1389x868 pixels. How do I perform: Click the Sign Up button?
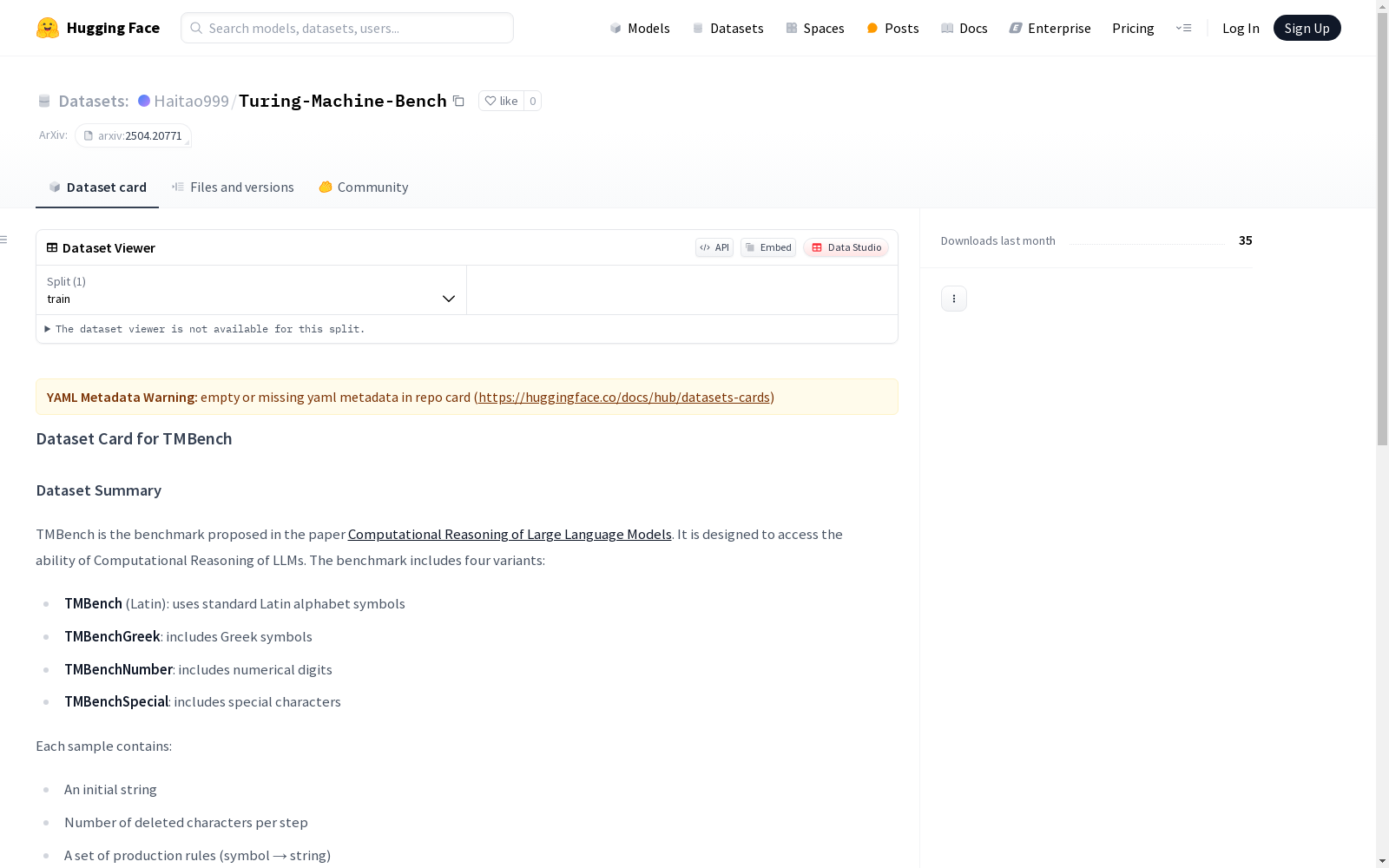tap(1307, 28)
